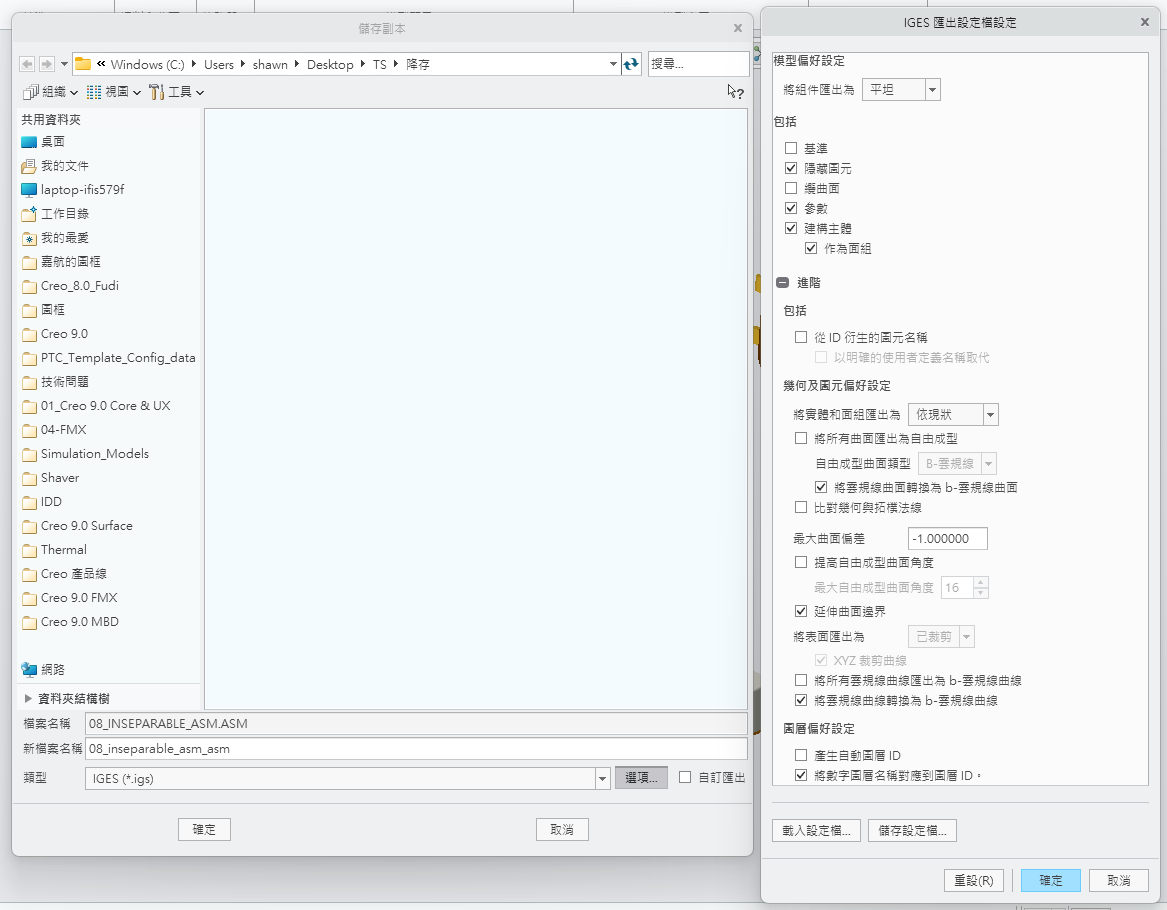Uncheck the 隱藏圖元 hidden entities checkbox
Image resolution: width=1167 pixels, height=910 pixels.
pyautogui.click(x=791, y=169)
